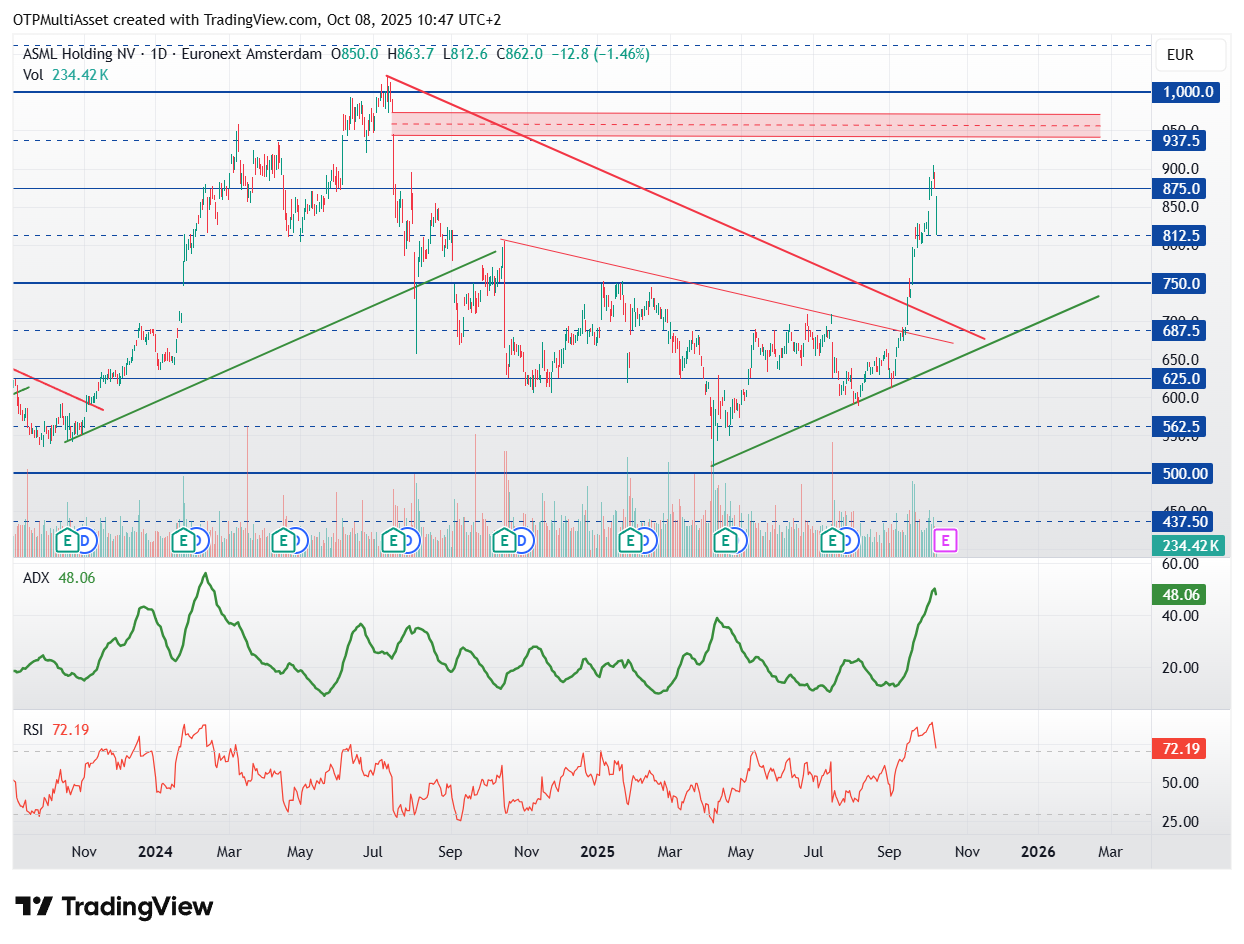Select the 2026 label on time axis
The image size is (1244, 944).
pos(1038,852)
